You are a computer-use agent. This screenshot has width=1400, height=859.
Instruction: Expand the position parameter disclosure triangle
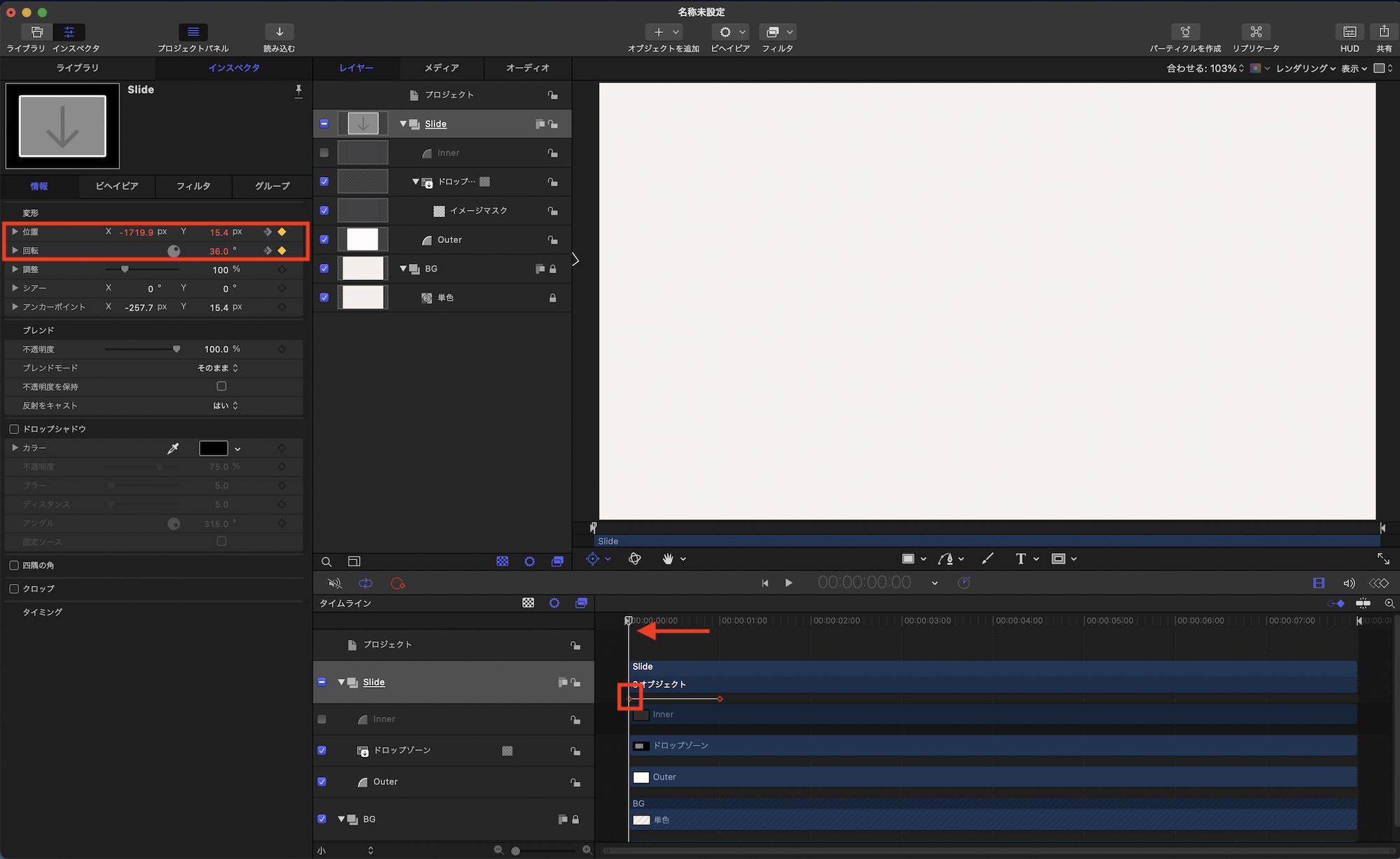(x=15, y=232)
